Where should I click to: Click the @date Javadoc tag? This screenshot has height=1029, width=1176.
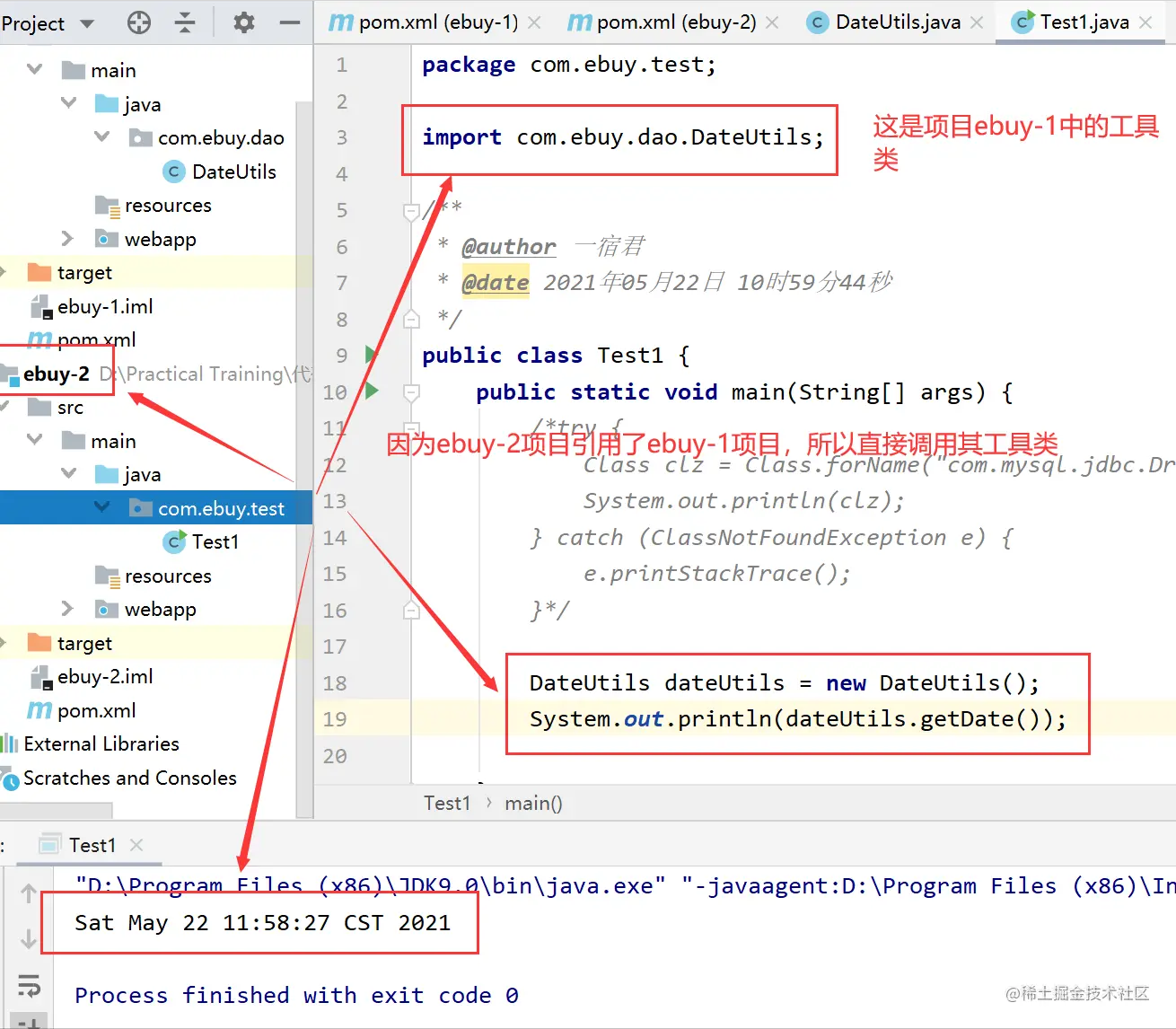tap(495, 283)
